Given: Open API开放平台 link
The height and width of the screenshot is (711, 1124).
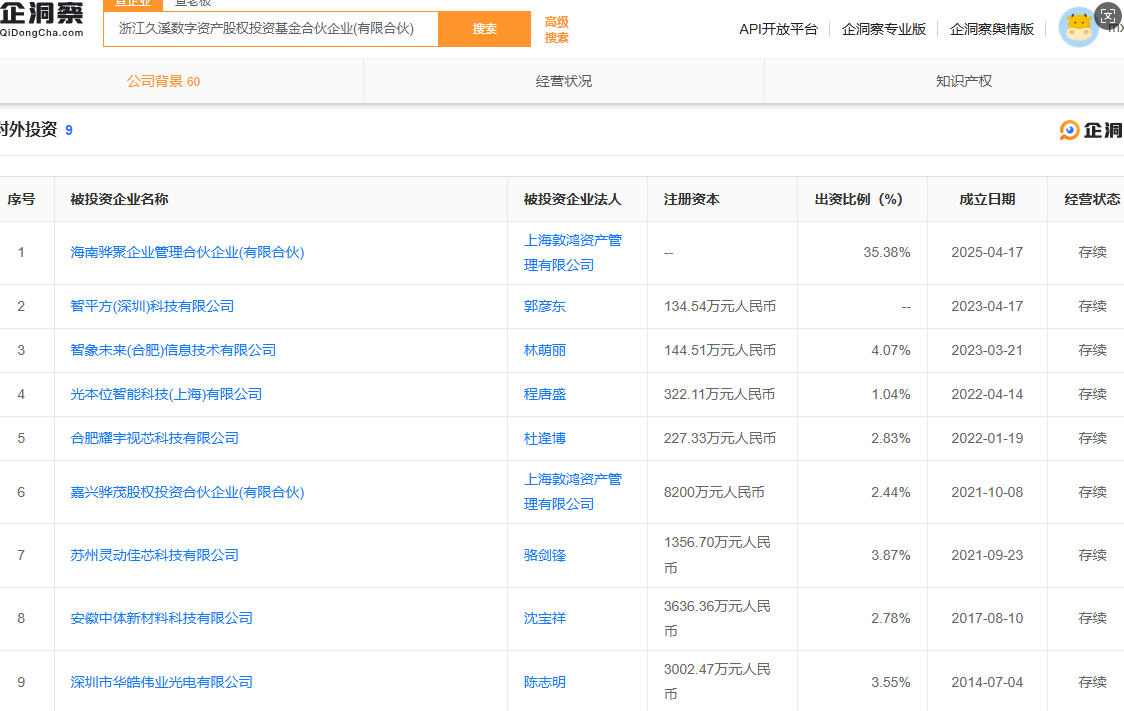Looking at the screenshot, I should (778, 29).
